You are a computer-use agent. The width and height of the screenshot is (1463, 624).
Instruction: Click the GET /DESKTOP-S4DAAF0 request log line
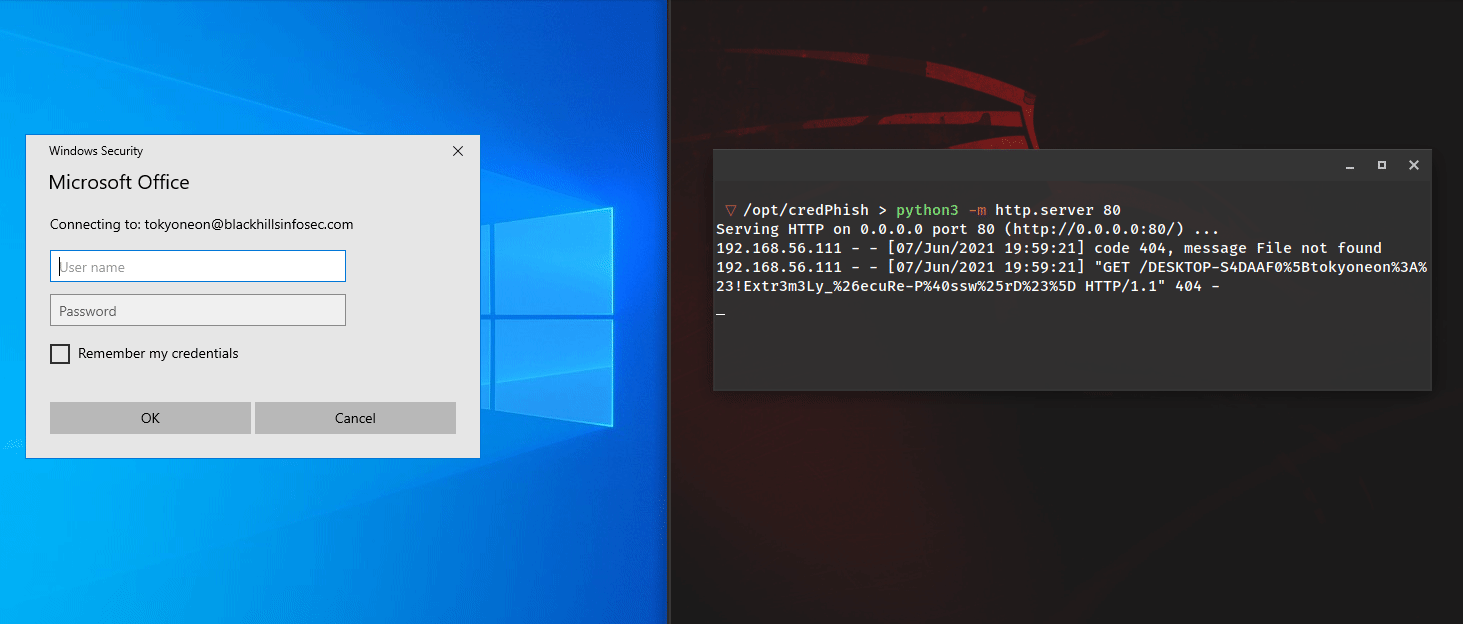coord(1071,267)
